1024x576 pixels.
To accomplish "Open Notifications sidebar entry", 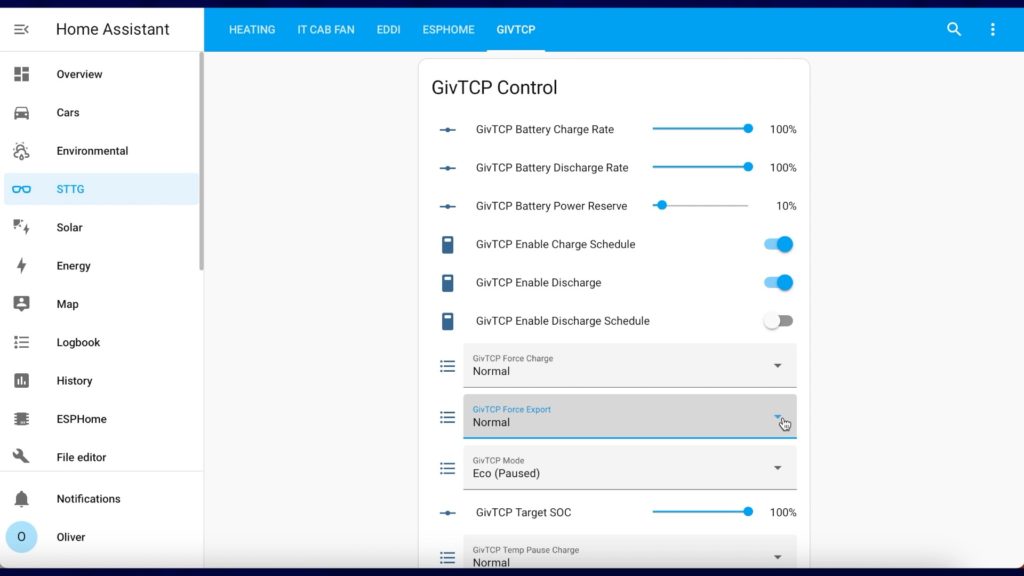I will click(101, 499).
